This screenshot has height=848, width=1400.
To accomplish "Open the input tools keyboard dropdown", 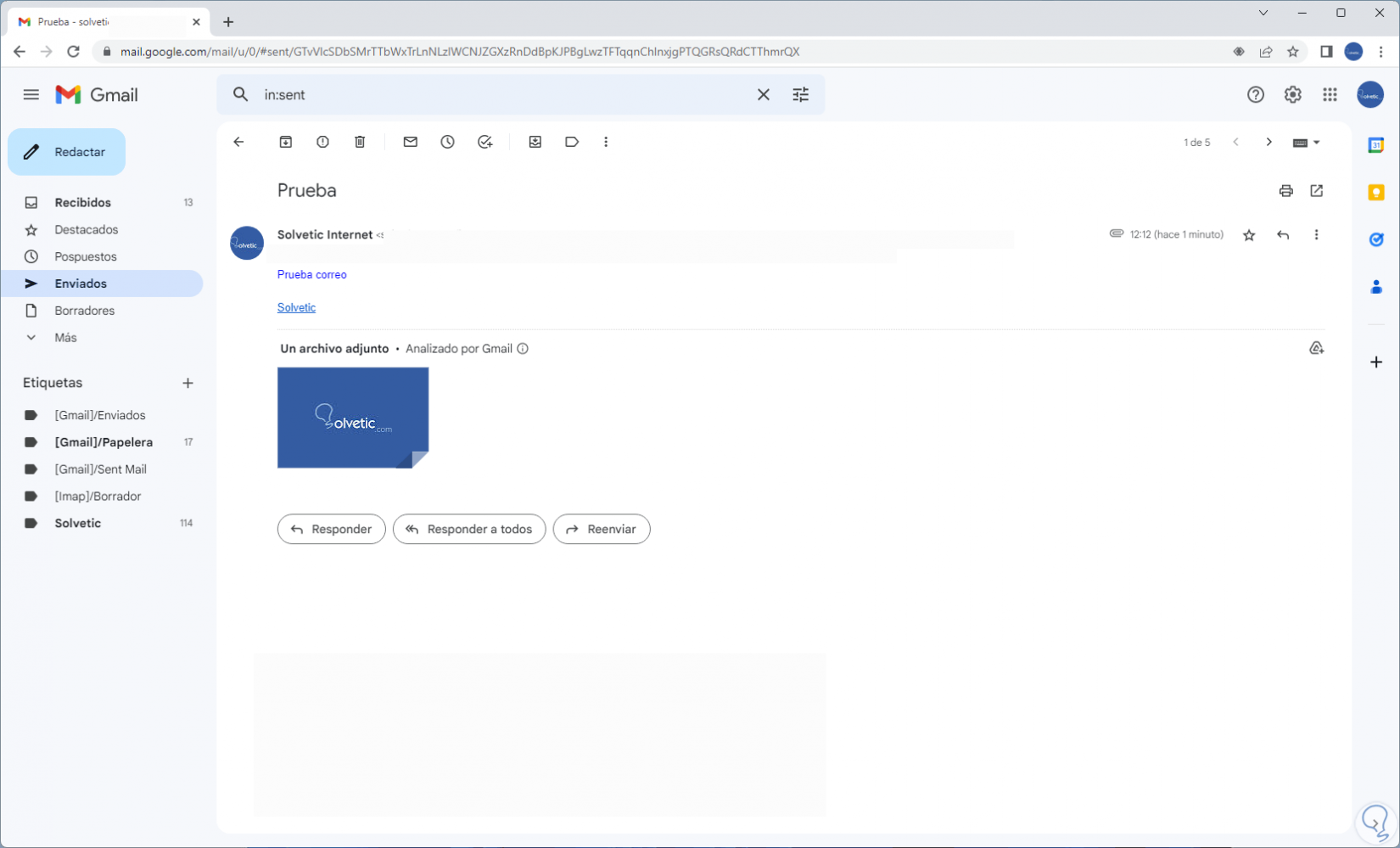I will tap(1307, 143).
